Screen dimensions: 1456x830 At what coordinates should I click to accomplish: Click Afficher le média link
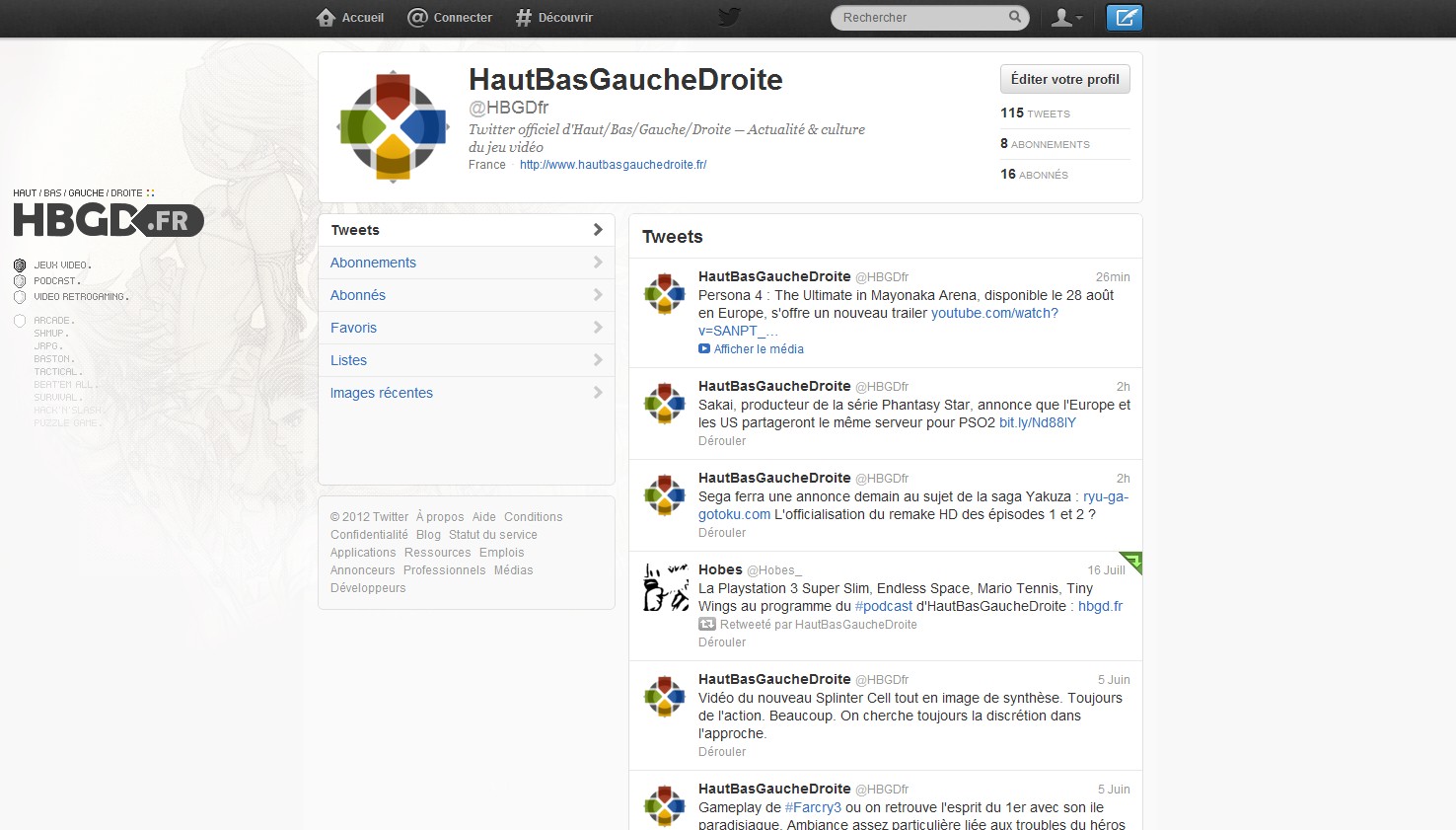click(759, 349)
